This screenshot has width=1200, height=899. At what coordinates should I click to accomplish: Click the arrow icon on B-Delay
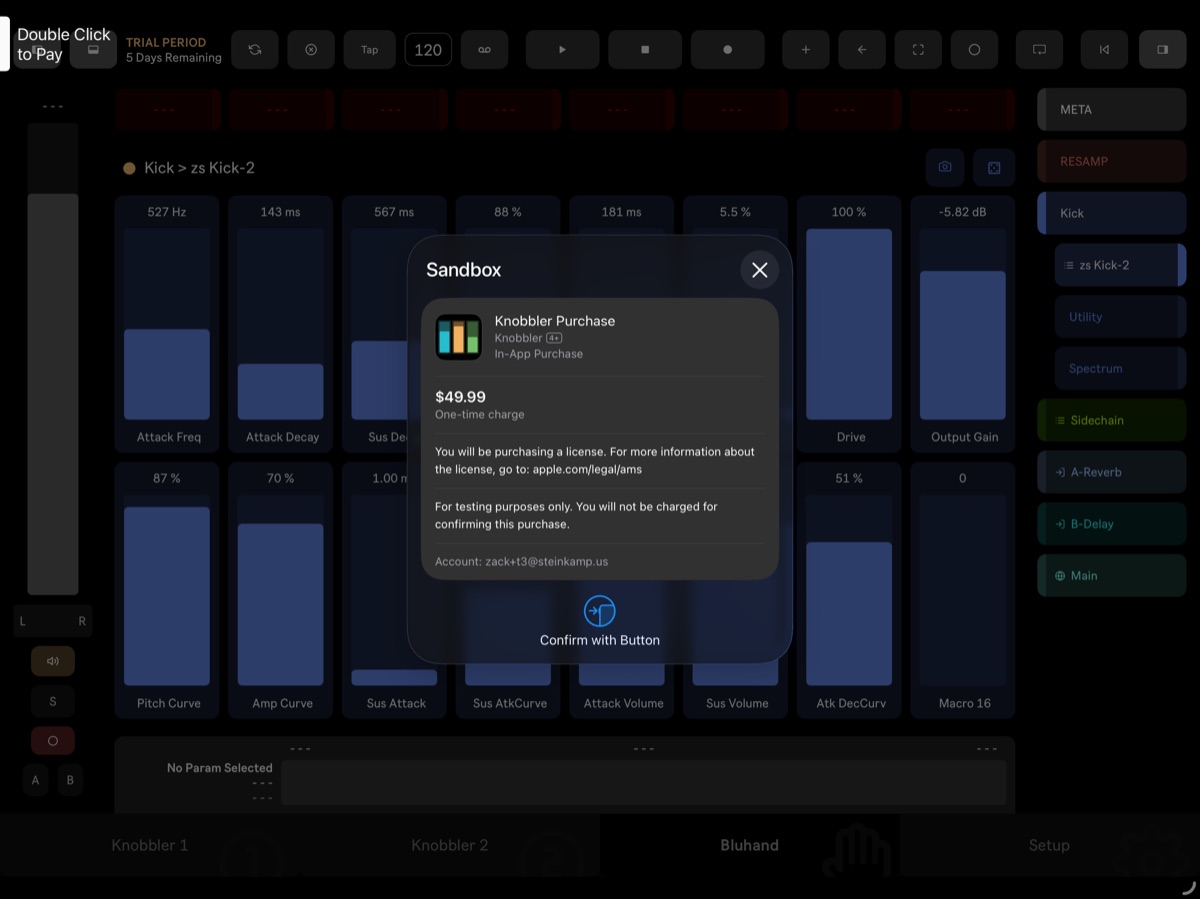point(1060,524)
